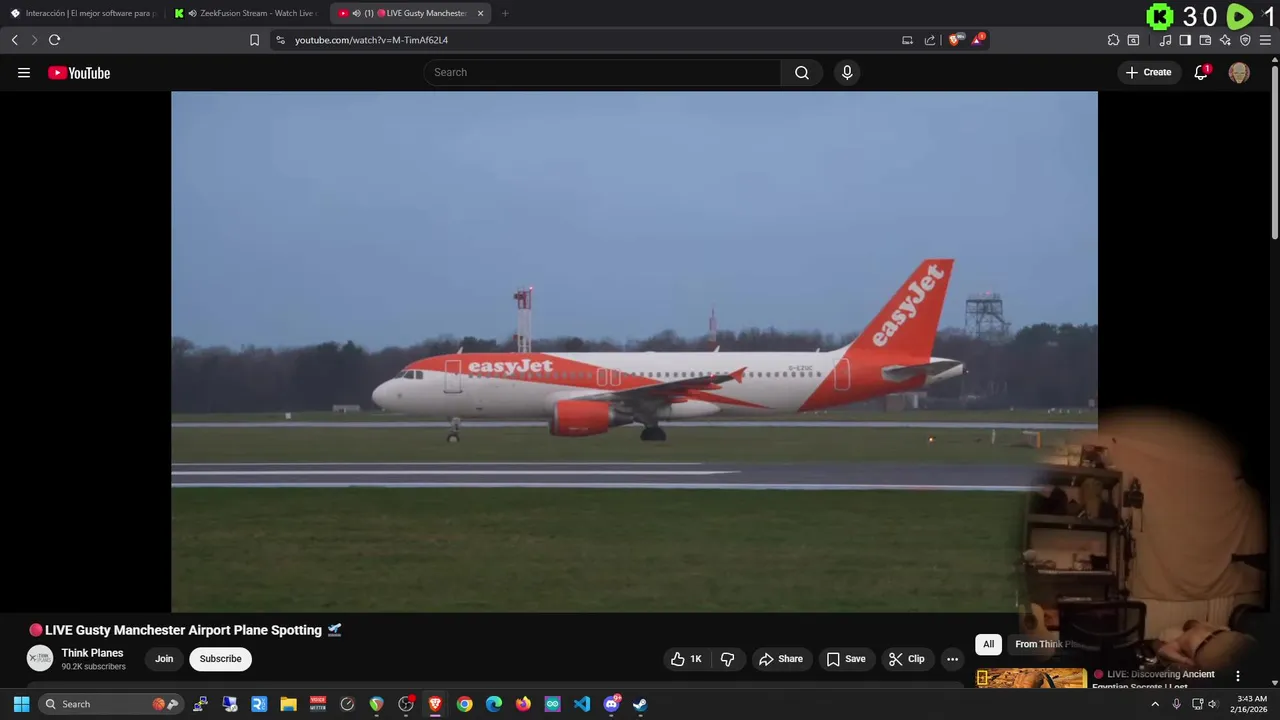Open Leo AI sparkle icon
This screenshot has height=720, width=1280.
click(x=1225, y=40)
